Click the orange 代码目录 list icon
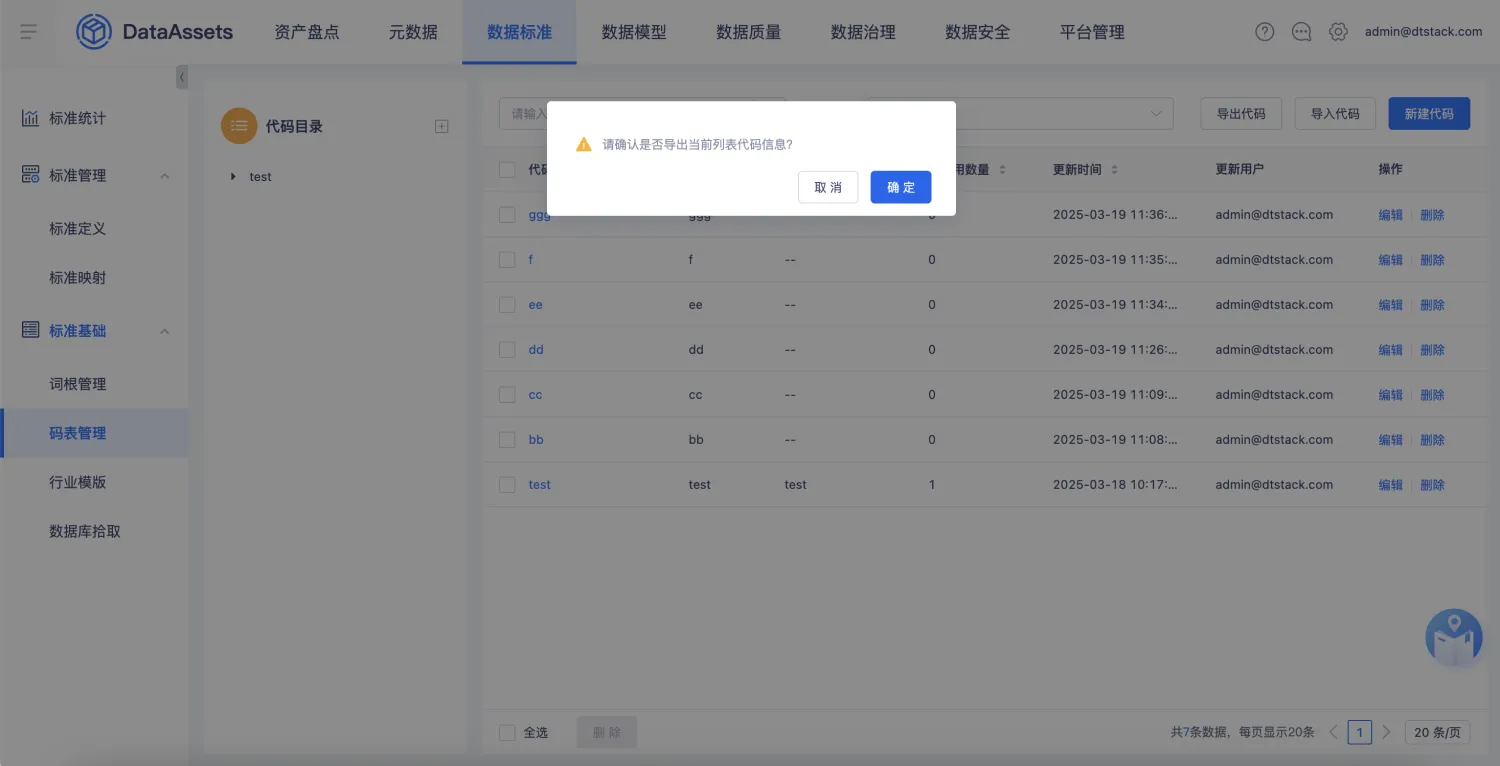The width and height of the screenshot is (1500, 766). tap(239, 126)
